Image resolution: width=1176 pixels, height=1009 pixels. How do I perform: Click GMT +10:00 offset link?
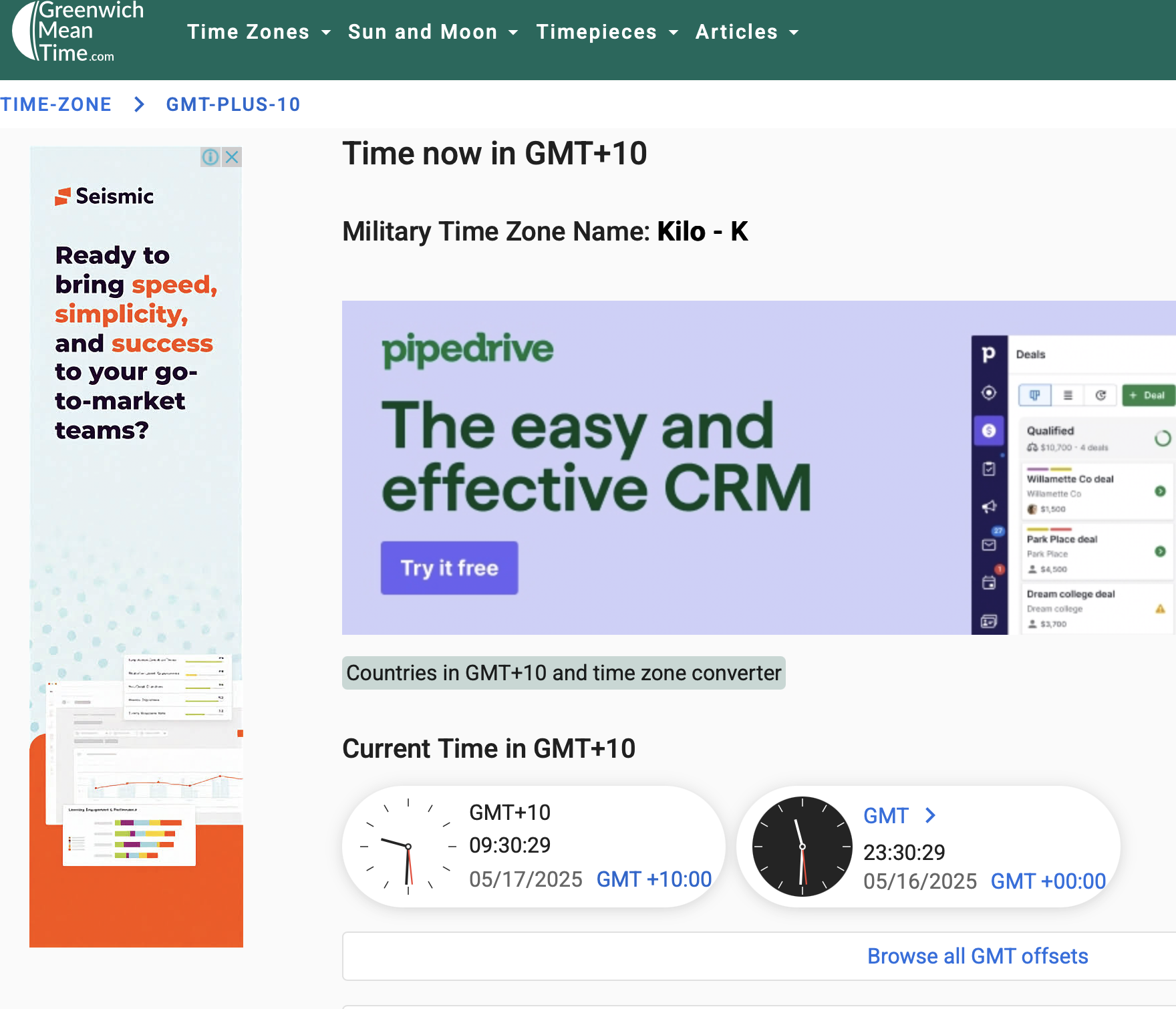click(653, 879)
